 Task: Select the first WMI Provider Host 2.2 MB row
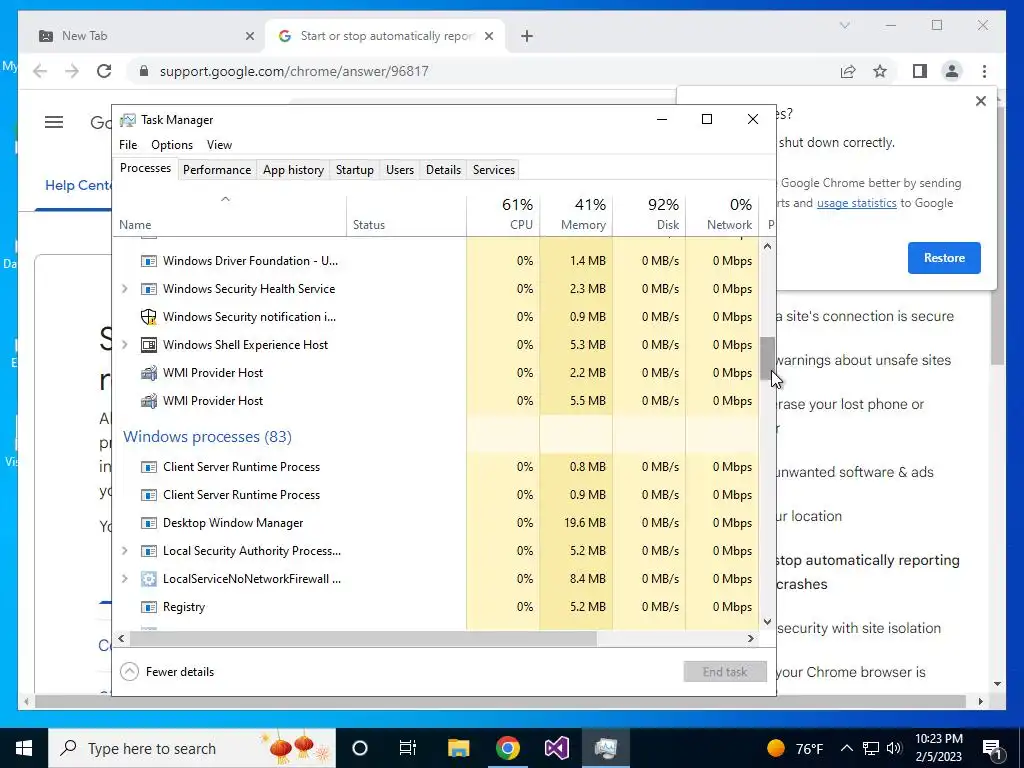[x=436, y=373]
